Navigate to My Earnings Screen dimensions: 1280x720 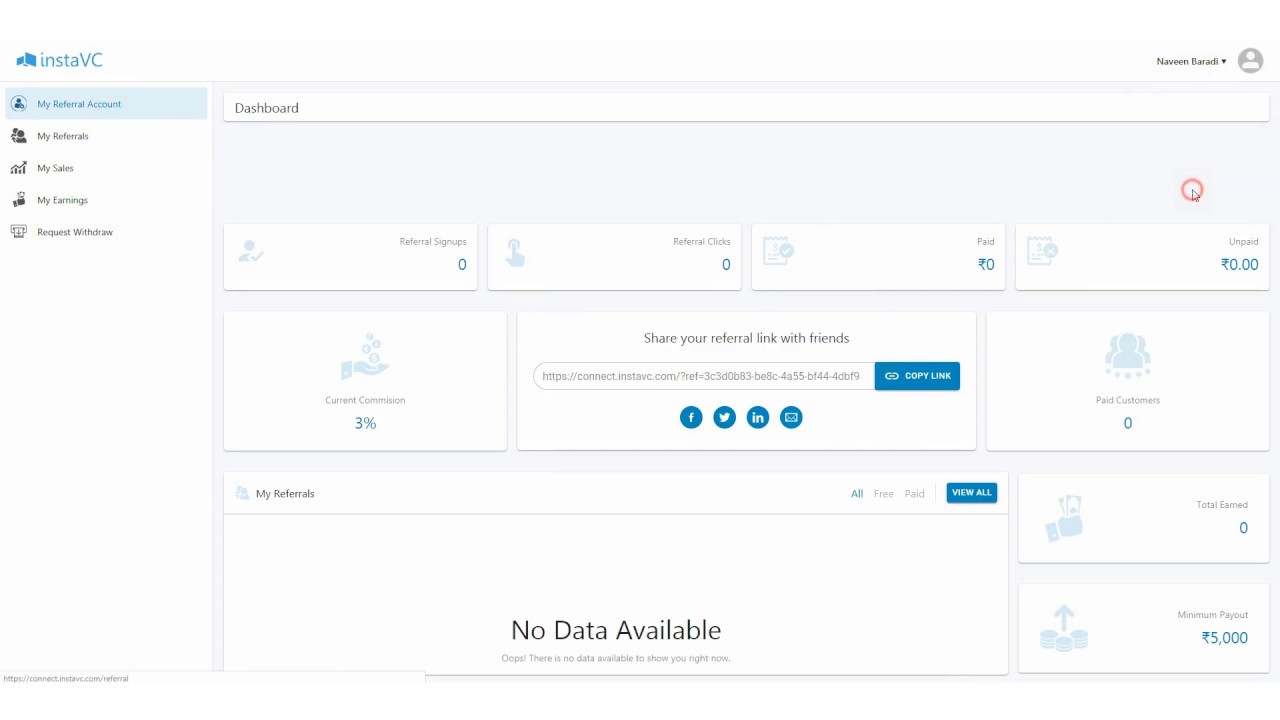click(x=106, y=200)
